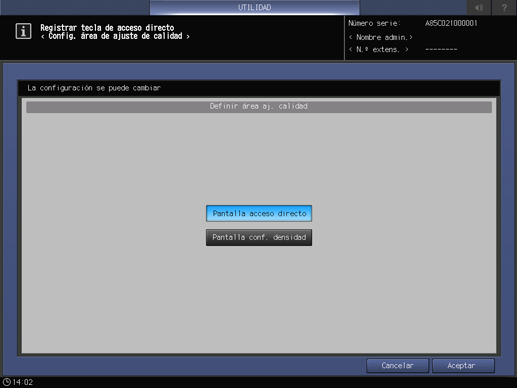This screenshot has height=388, width=517.
Task: Click 'Config. área de ajuste de calidad' subtitle
Action: [x=115, y=36]
